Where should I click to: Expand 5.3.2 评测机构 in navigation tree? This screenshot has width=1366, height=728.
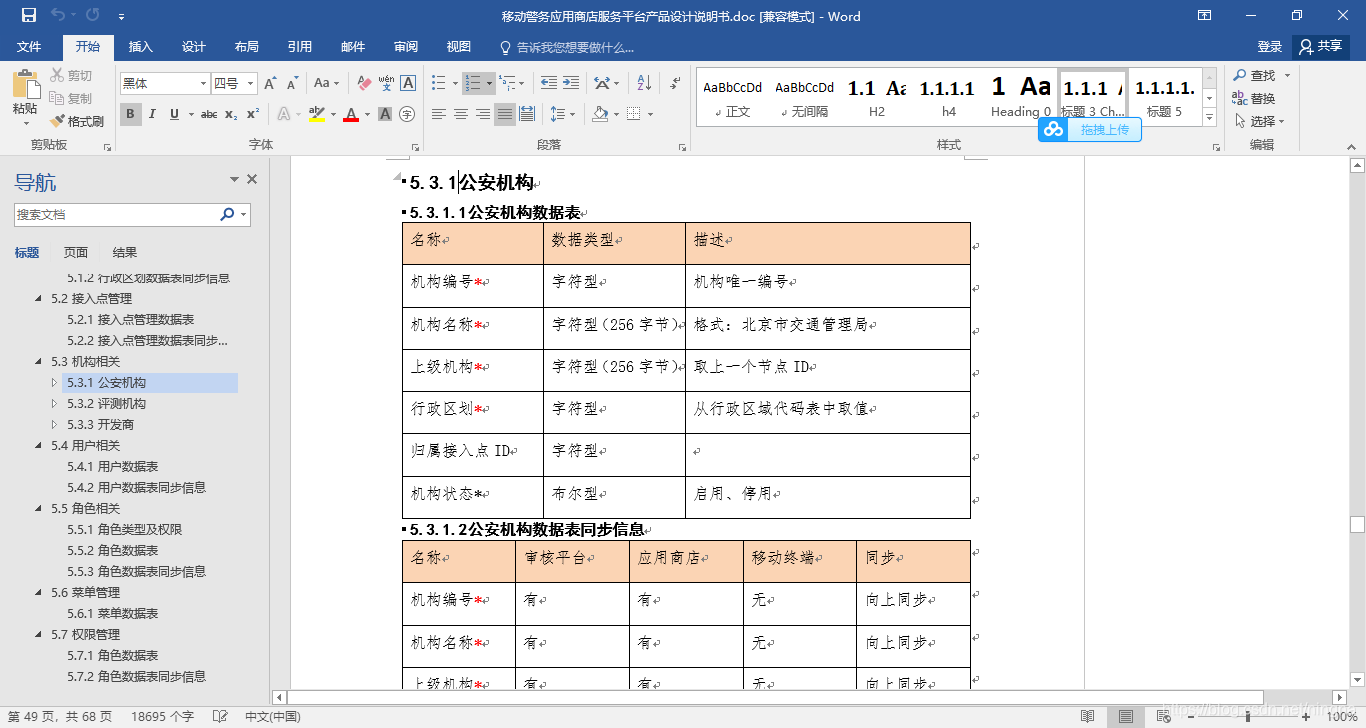click(x=55, y=404)
